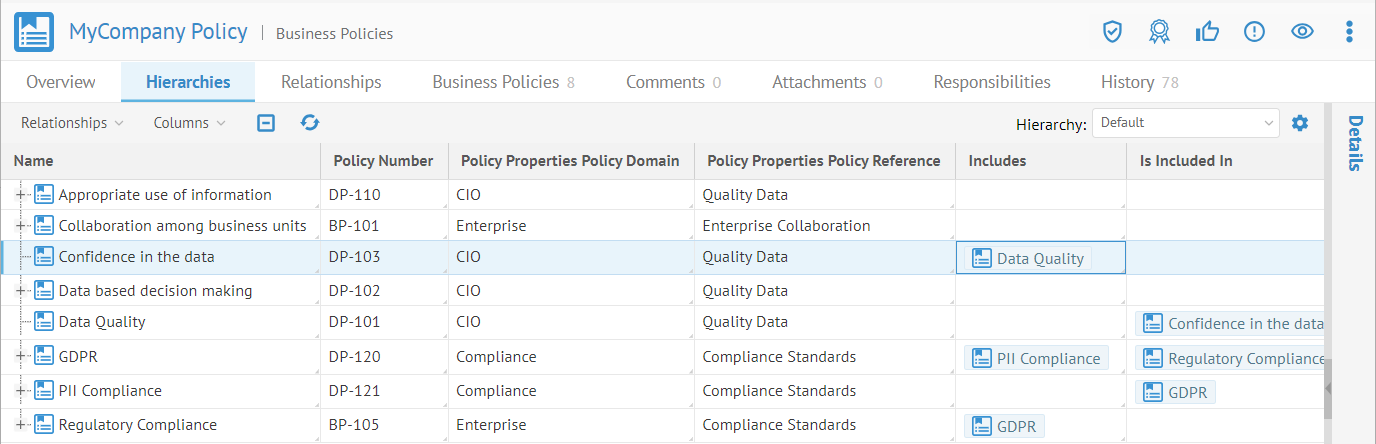Click the exclamation alert icon

1254,32
